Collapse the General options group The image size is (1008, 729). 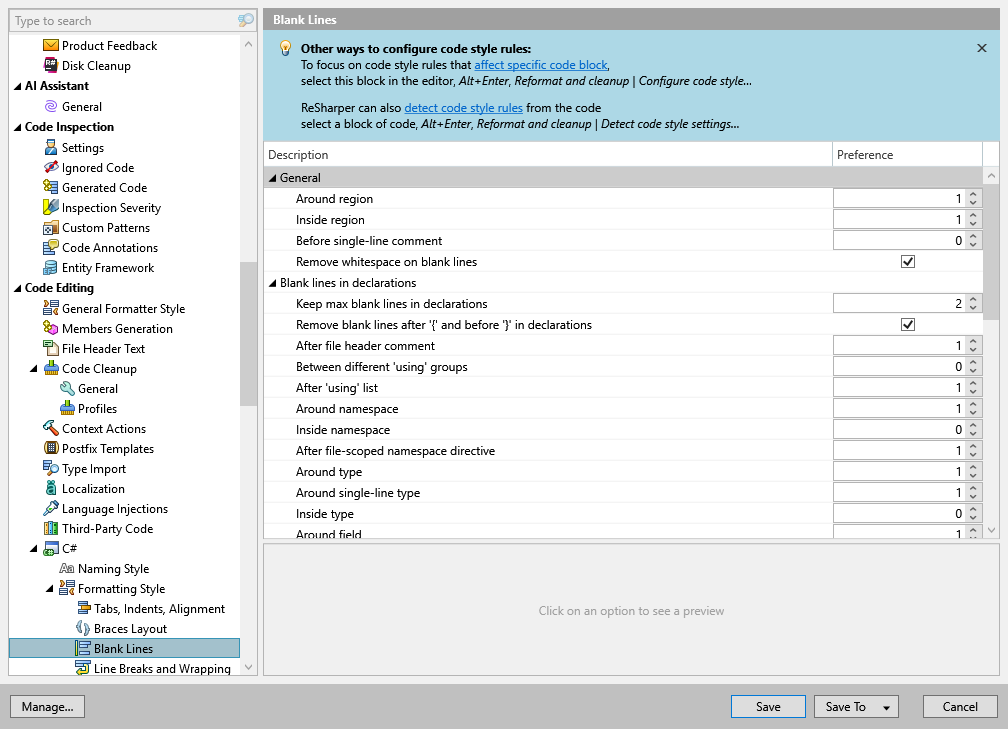pos(272,178)
